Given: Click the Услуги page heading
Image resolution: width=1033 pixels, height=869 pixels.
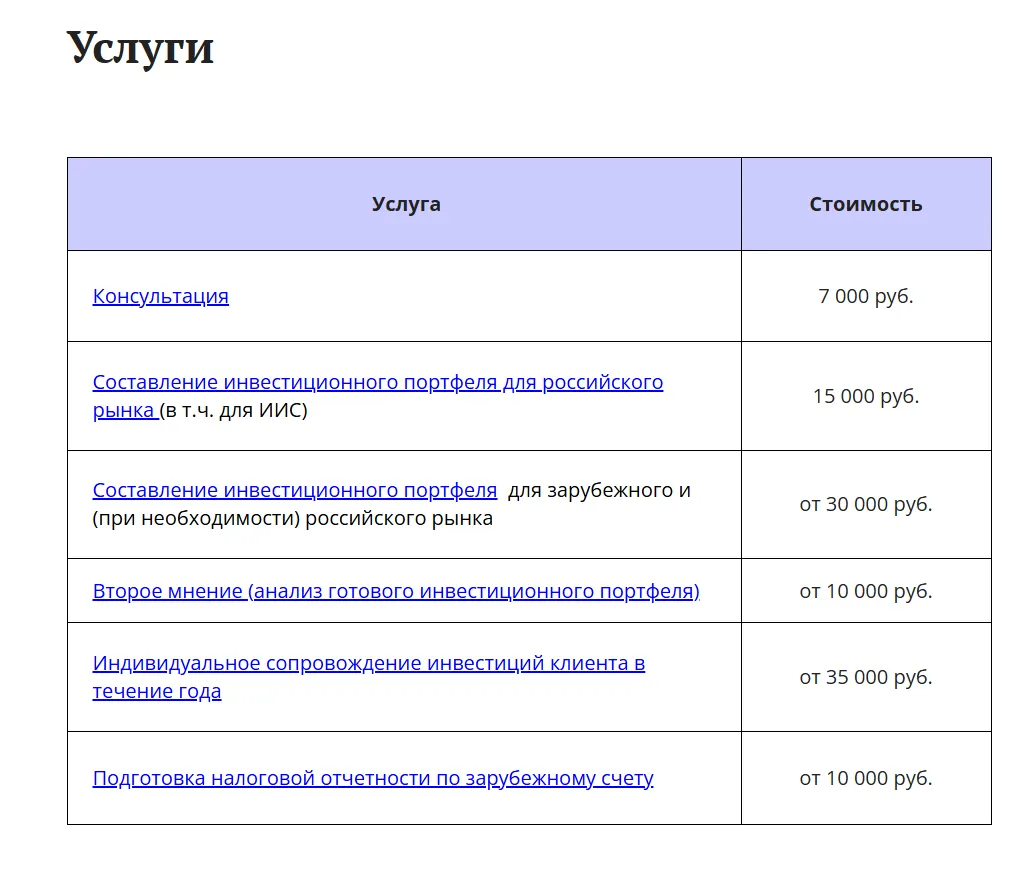Looking at the screenshot, I should pyautogui.click(x=140, y=49).
